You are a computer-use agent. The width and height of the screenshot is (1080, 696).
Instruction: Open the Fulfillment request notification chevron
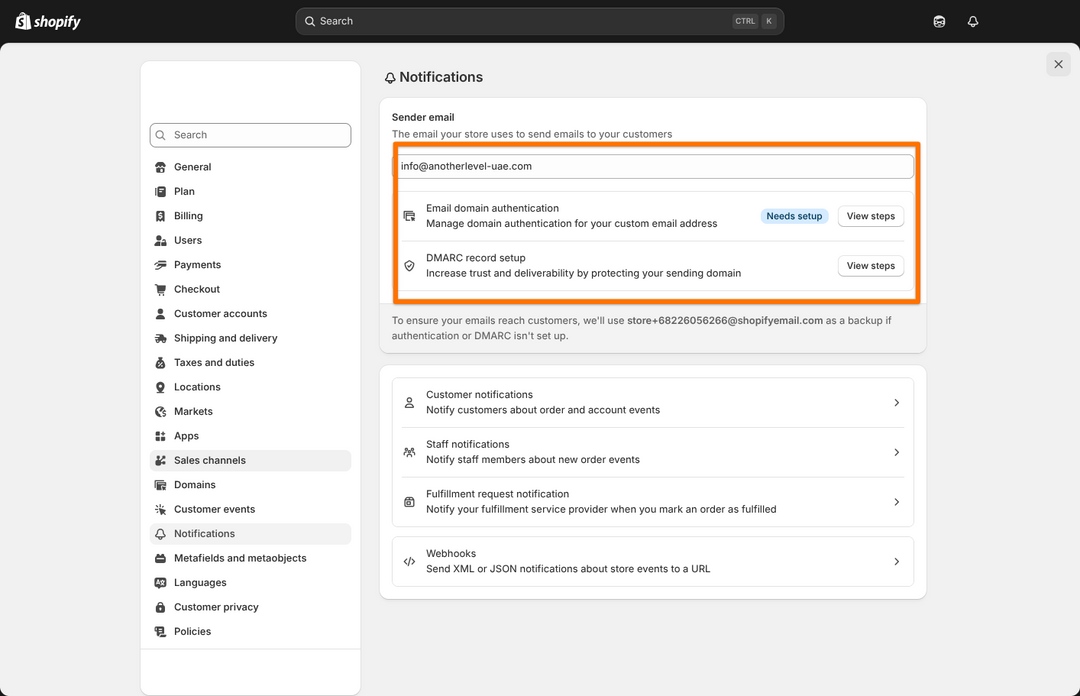point(896,502)
